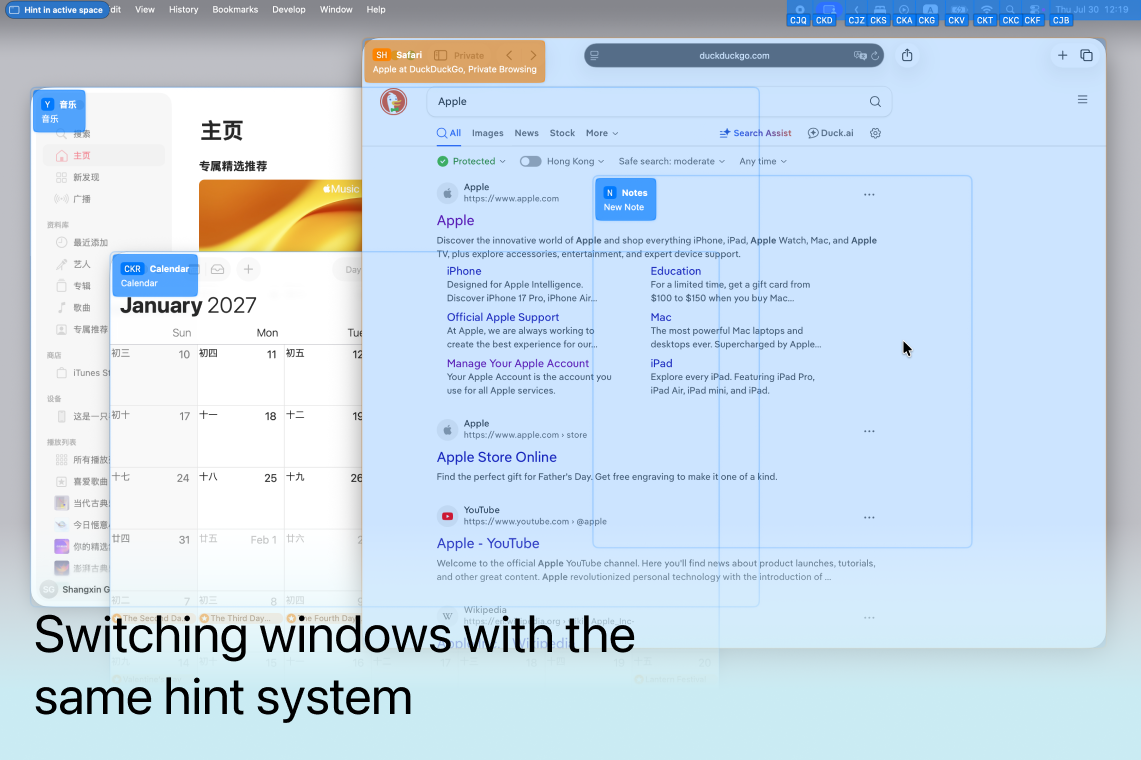Open the Apple result title link

(x=456, y=221)
